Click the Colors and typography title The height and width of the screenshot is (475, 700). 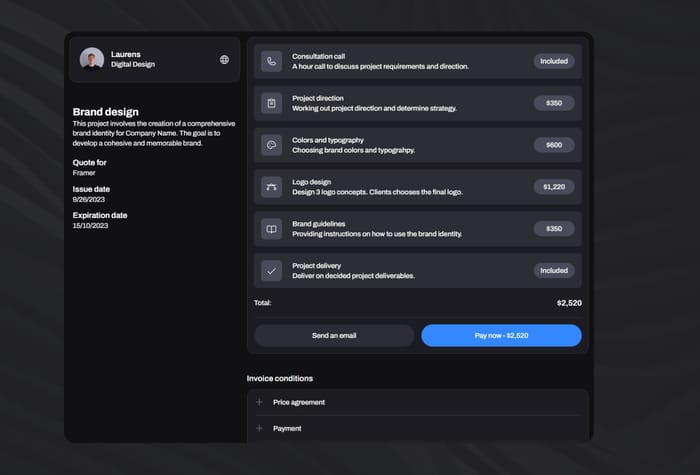[x=328, y=140]
